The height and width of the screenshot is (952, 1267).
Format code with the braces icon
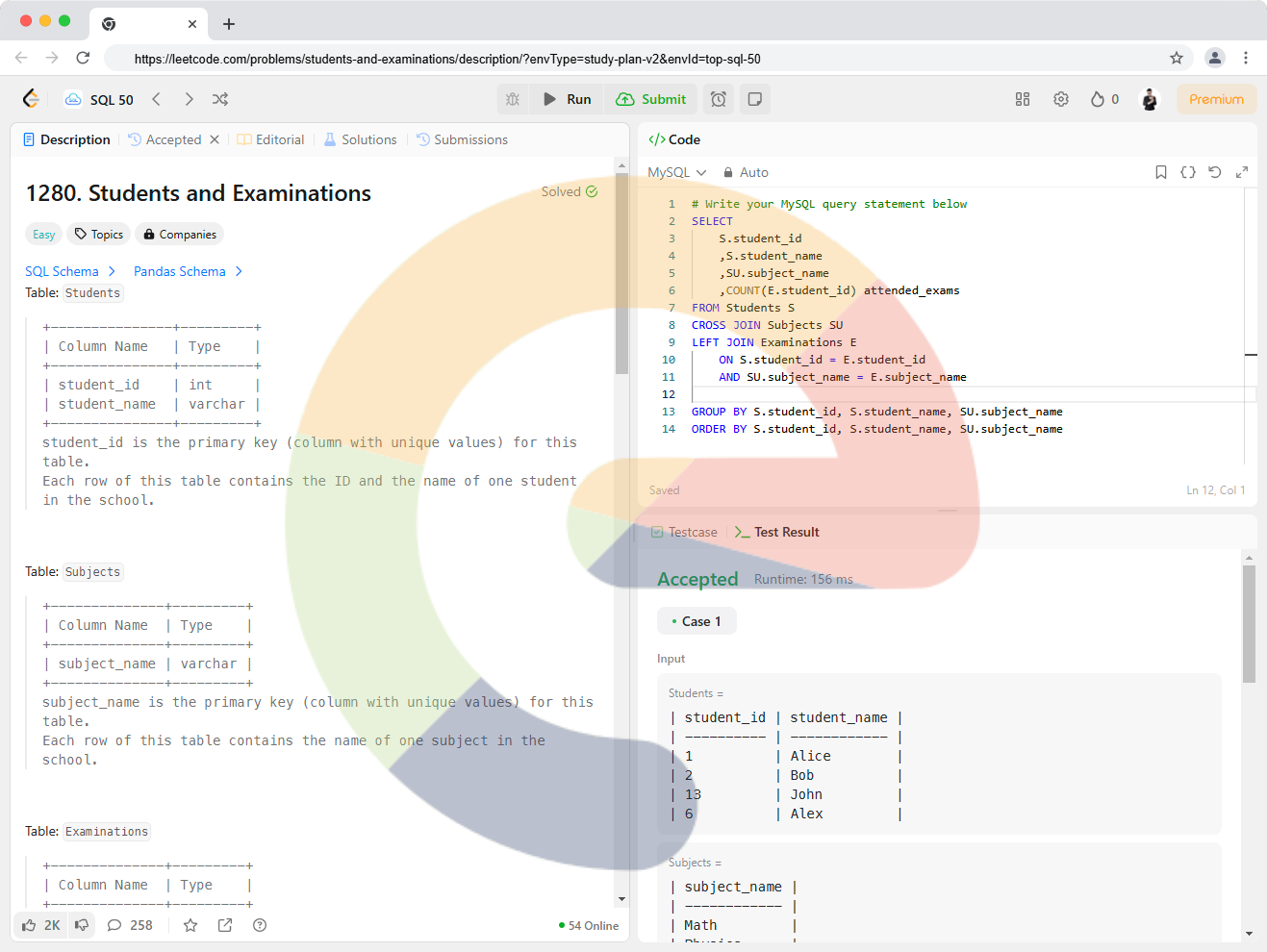click(x=1188, y=172)
